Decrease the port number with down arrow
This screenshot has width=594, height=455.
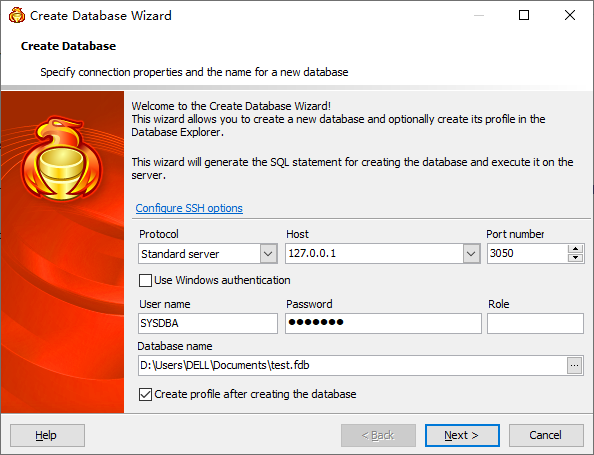point(575,258)
